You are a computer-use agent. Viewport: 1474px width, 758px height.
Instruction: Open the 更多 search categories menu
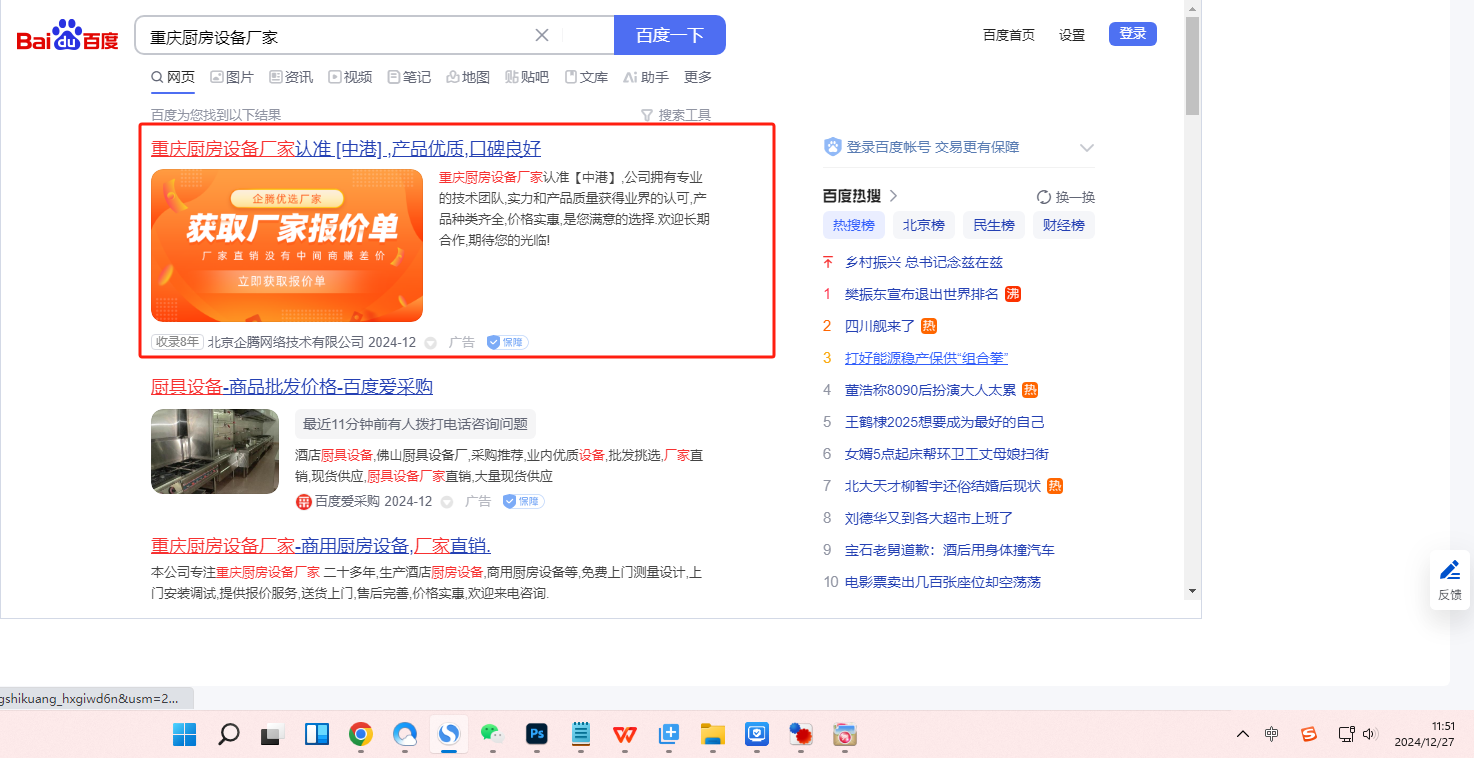697,77
